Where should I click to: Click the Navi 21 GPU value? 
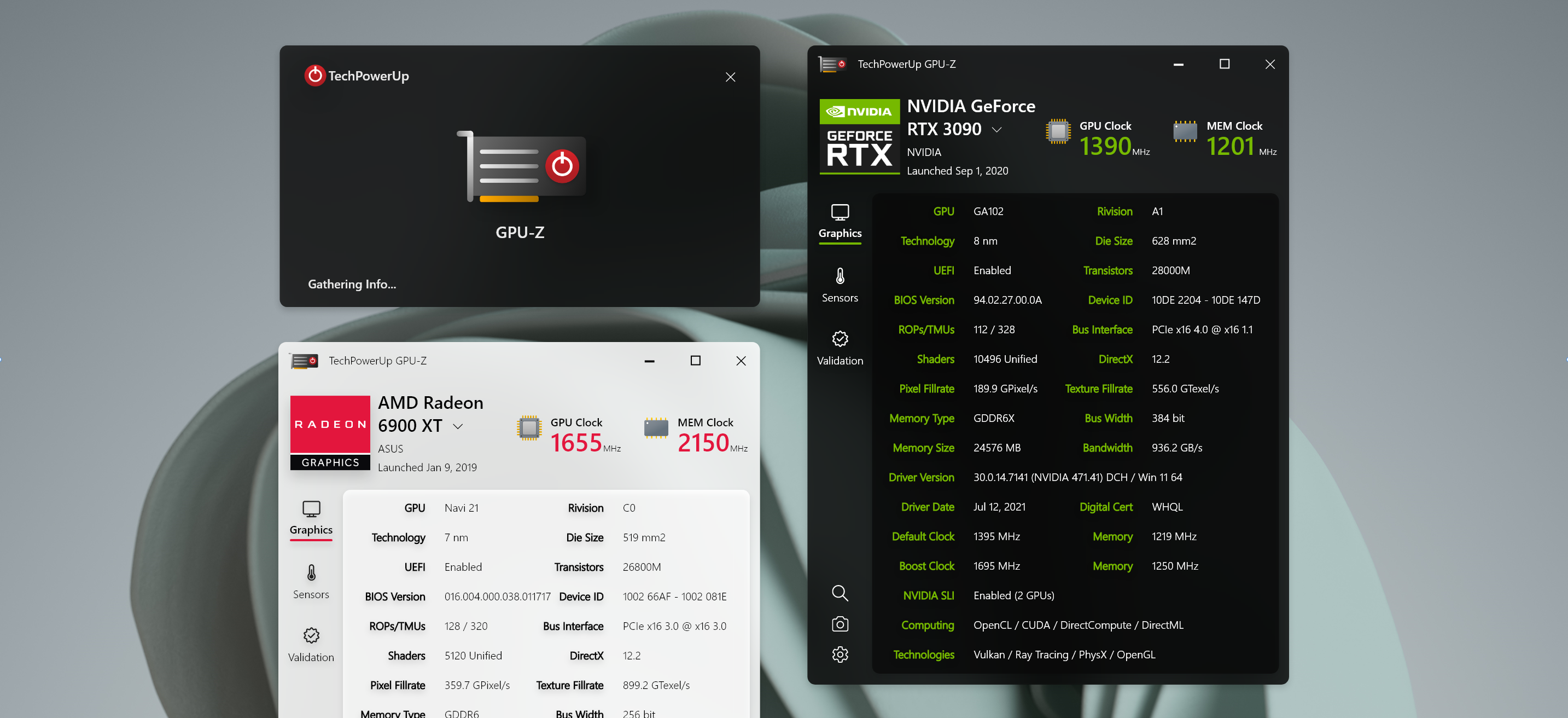point(461,508)
